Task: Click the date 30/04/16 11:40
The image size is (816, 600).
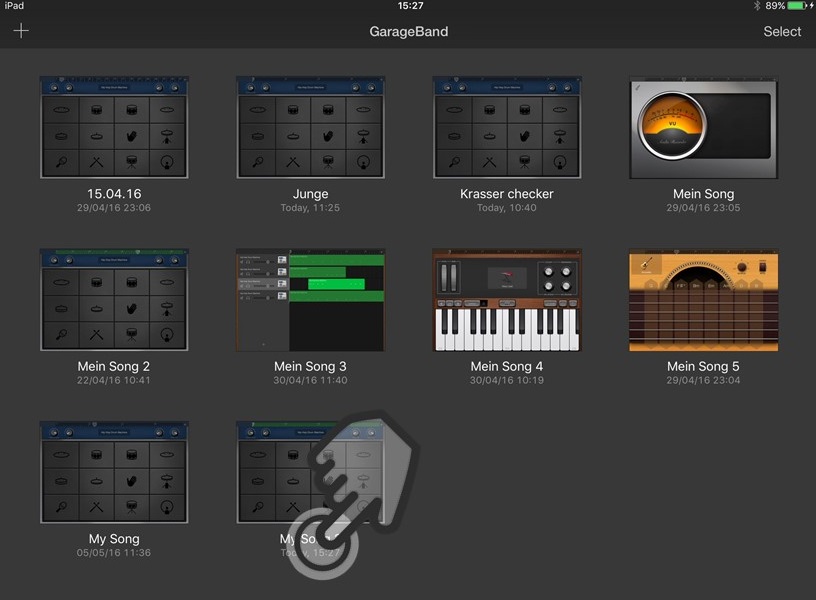Action: point(310,380)
